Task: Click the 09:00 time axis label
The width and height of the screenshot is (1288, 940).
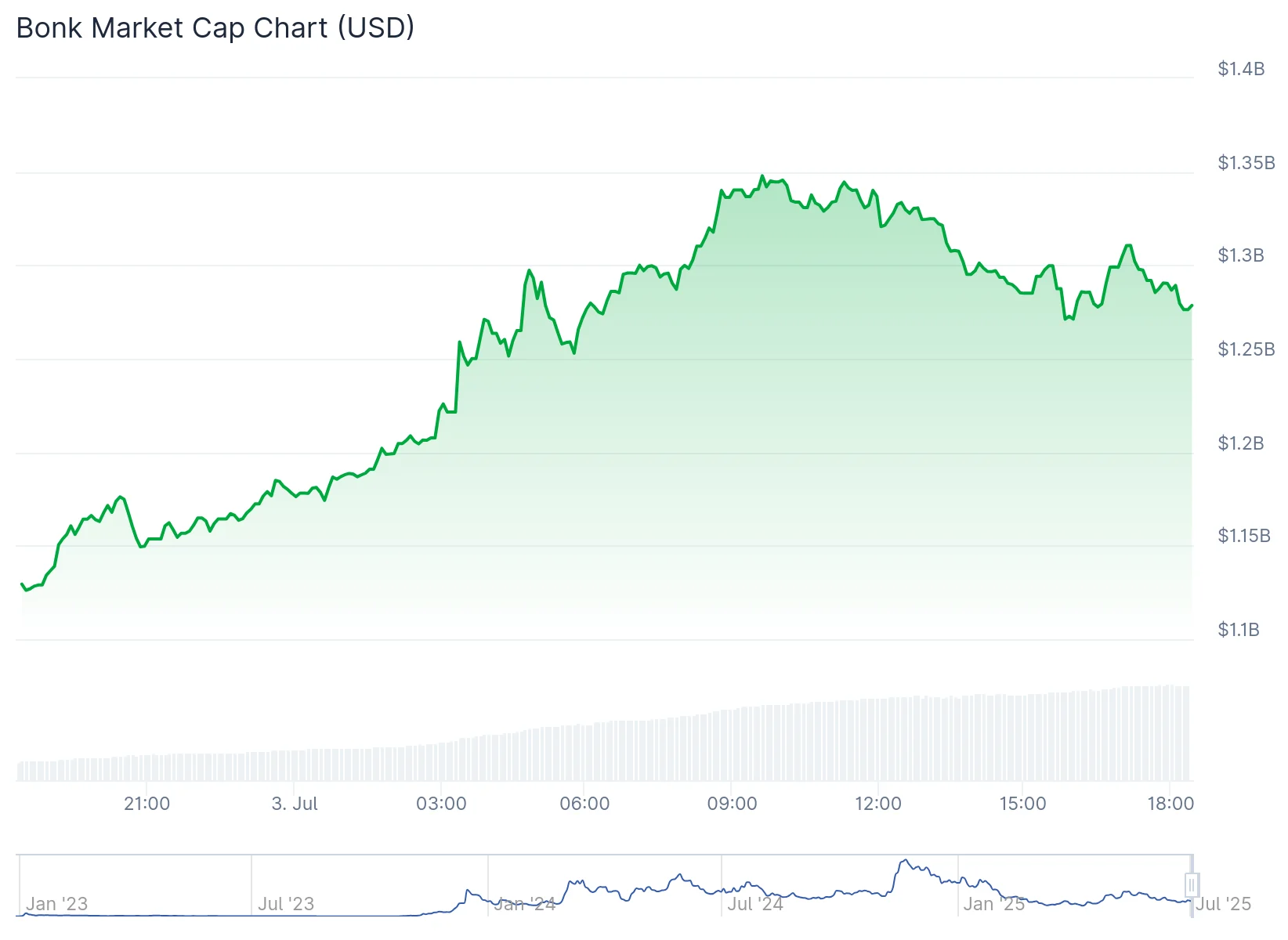Action: pyautogui.click(x=732, y=804)
